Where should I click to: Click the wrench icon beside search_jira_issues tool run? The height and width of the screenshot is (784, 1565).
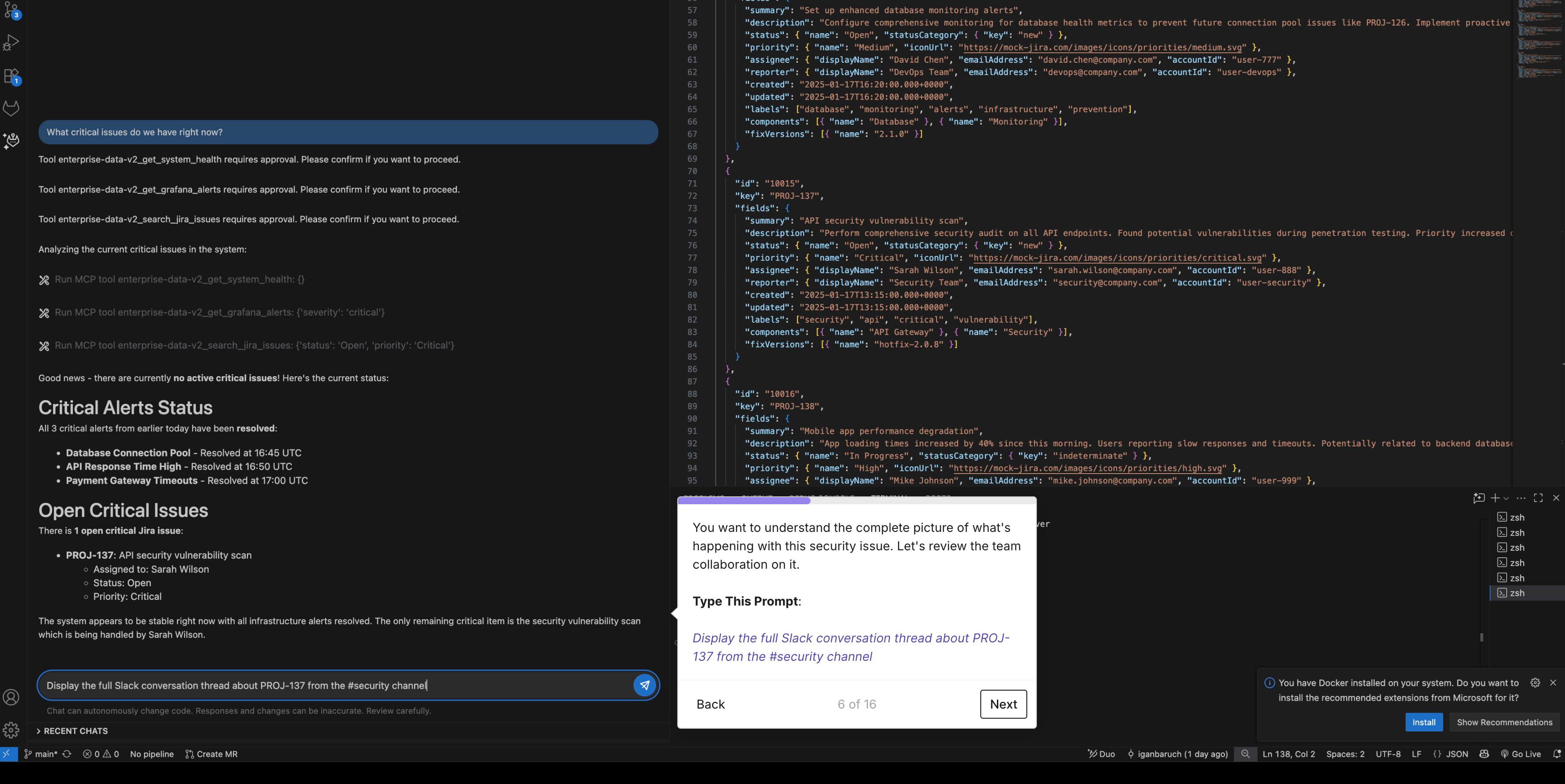pyautogui.click(x=44, y=346)
